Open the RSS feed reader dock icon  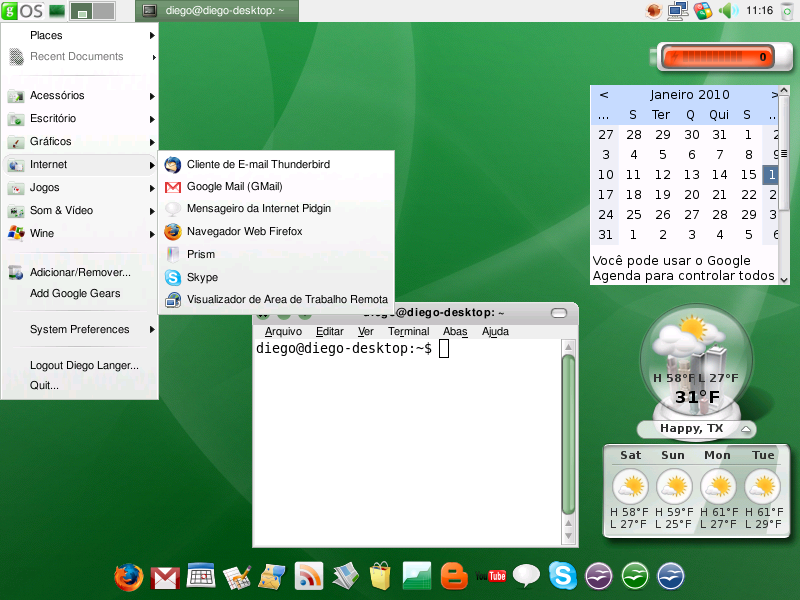(309, 576)
